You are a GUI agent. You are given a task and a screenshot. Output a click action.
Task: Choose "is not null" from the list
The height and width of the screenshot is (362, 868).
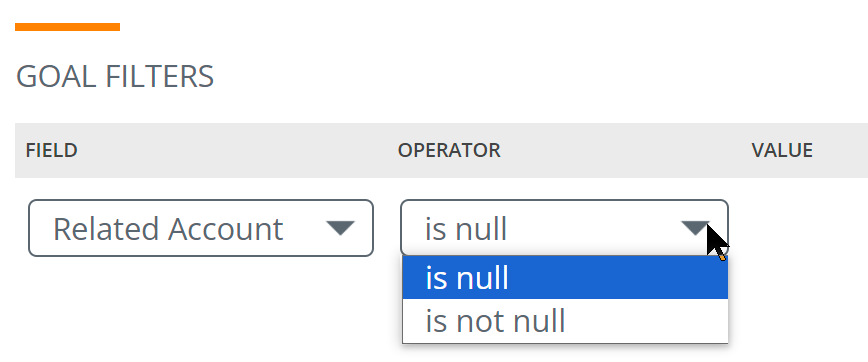pyautogui.click(x=565, y=320)
